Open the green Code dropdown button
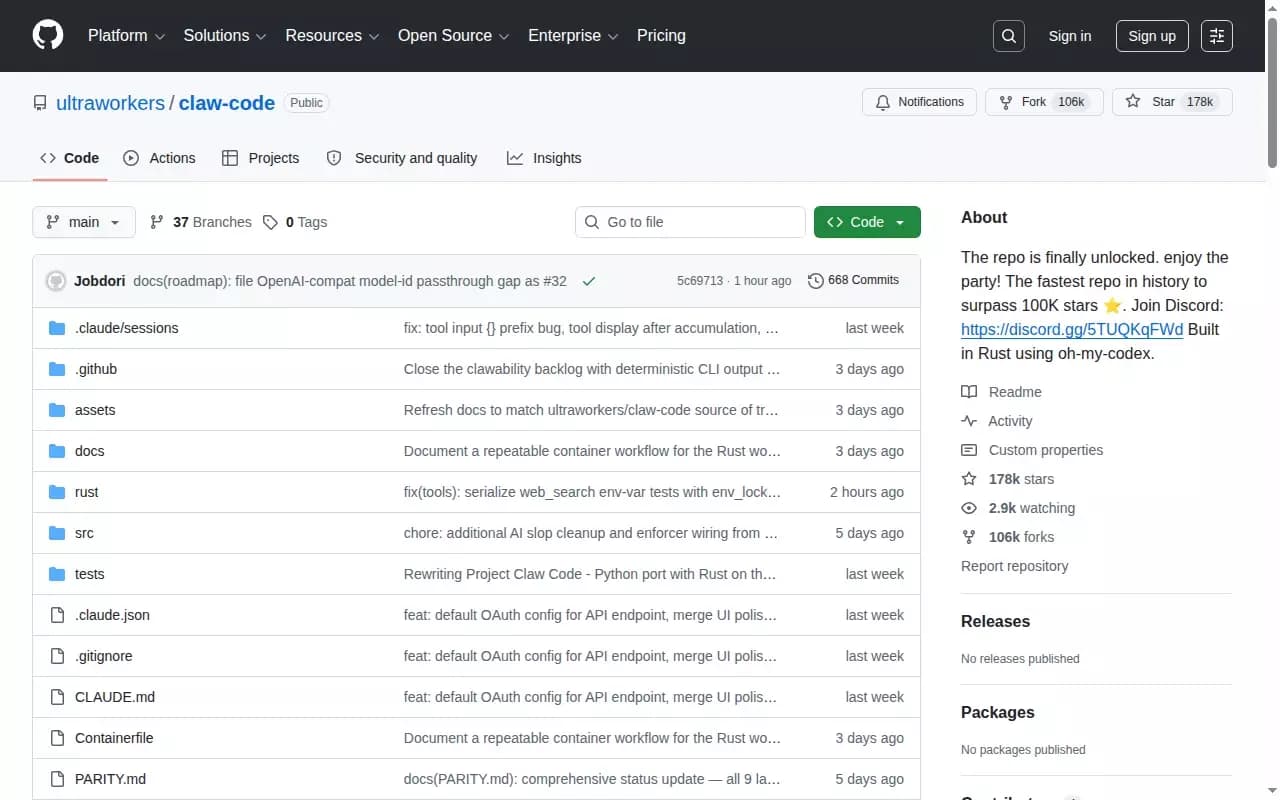1280x800 pixels. tap(867, 222)
